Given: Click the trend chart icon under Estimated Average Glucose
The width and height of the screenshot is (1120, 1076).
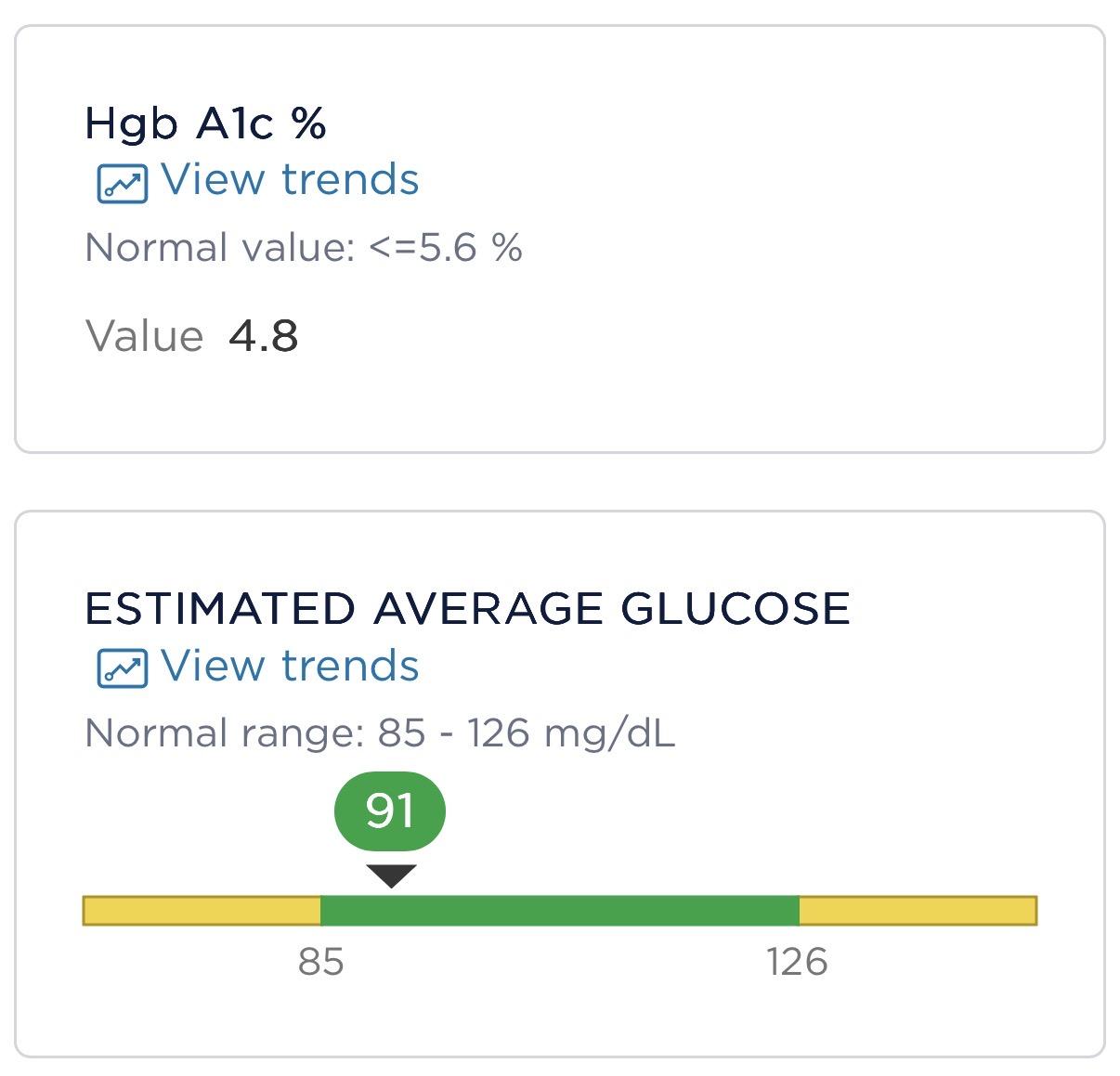Looking at the screenshot, I should click(x=122, y=668).
